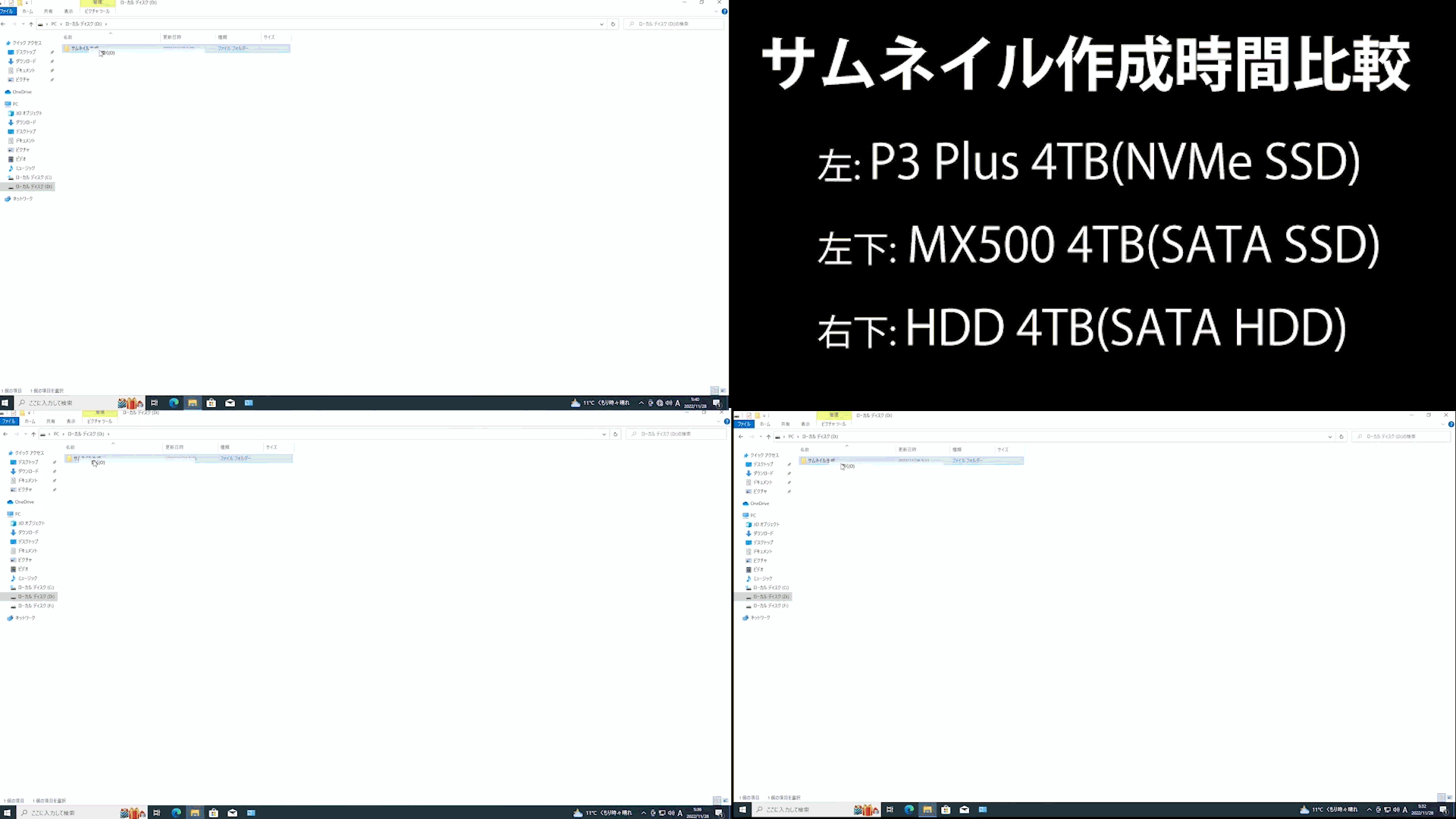
Task: Refresh the bottom-right Explorer window
Action: [x=1341, y=437]
